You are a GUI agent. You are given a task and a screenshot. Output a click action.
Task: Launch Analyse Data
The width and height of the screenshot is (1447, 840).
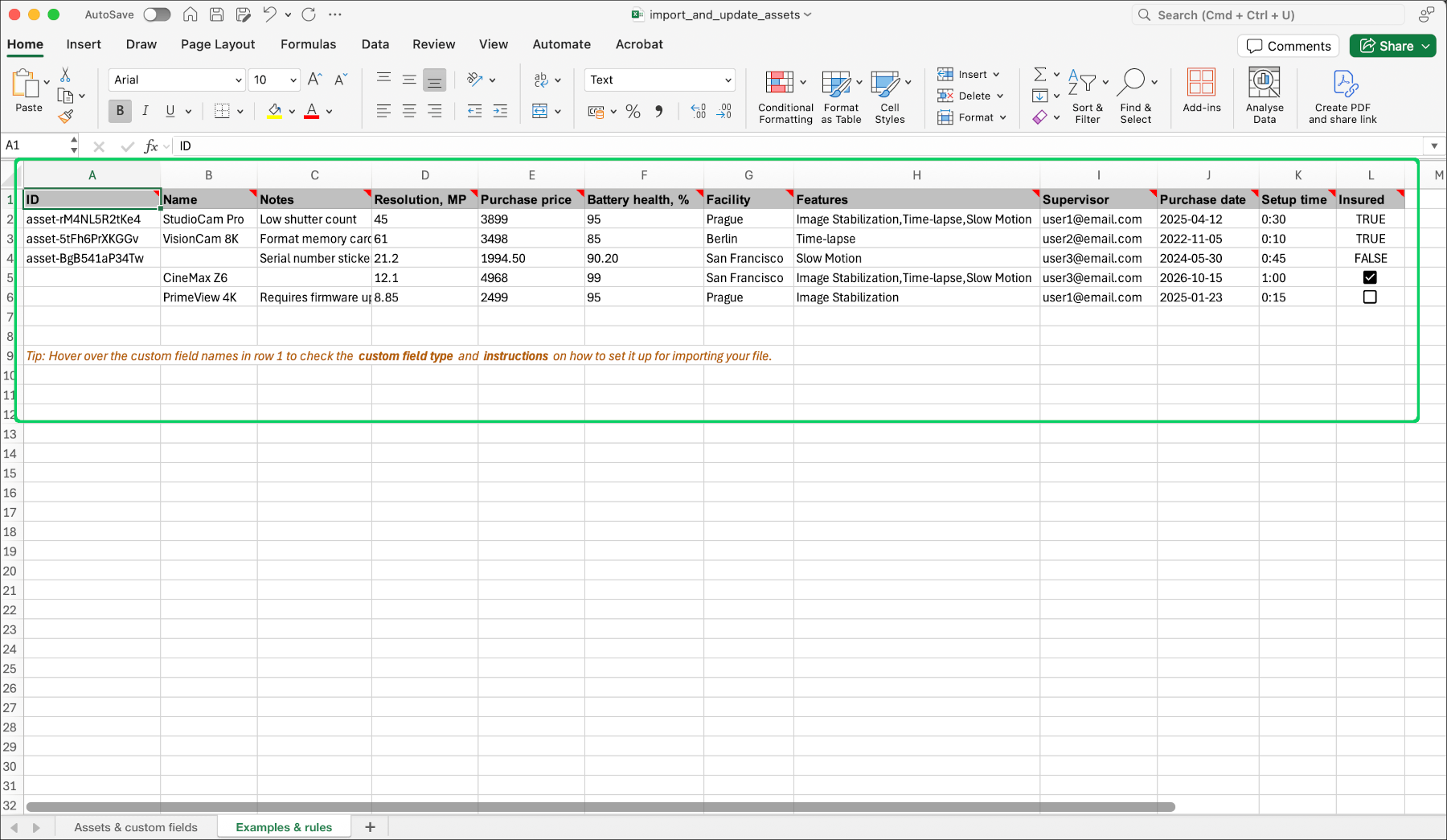[1264, 95]
